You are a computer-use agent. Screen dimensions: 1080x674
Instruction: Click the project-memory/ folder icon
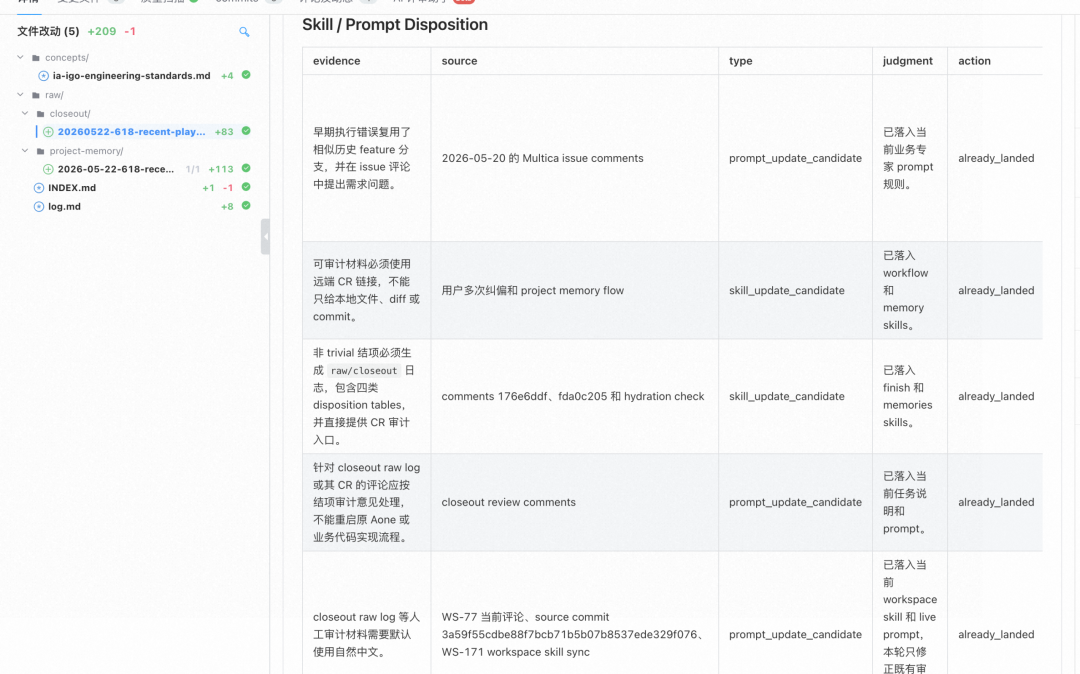[41, 151]
